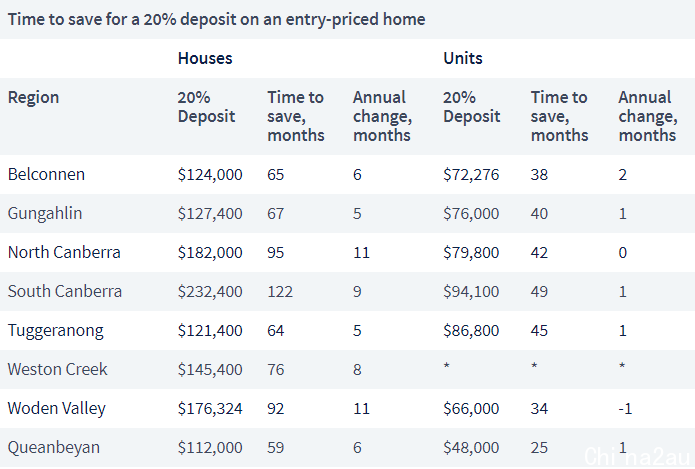The height and width of the screenshot is (469, 695).
Task: Click Woden Valley region name
Action: click(x=57, y=409)
